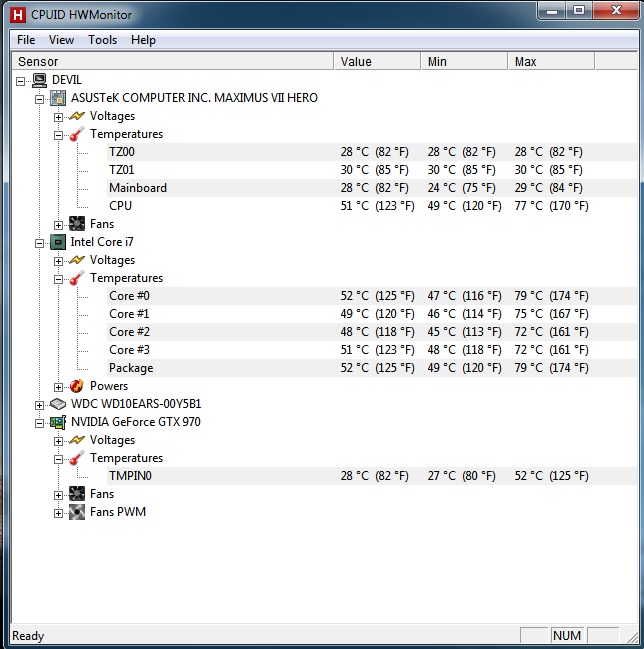Open the File menu
644x649 pixels.
point(26,40)
